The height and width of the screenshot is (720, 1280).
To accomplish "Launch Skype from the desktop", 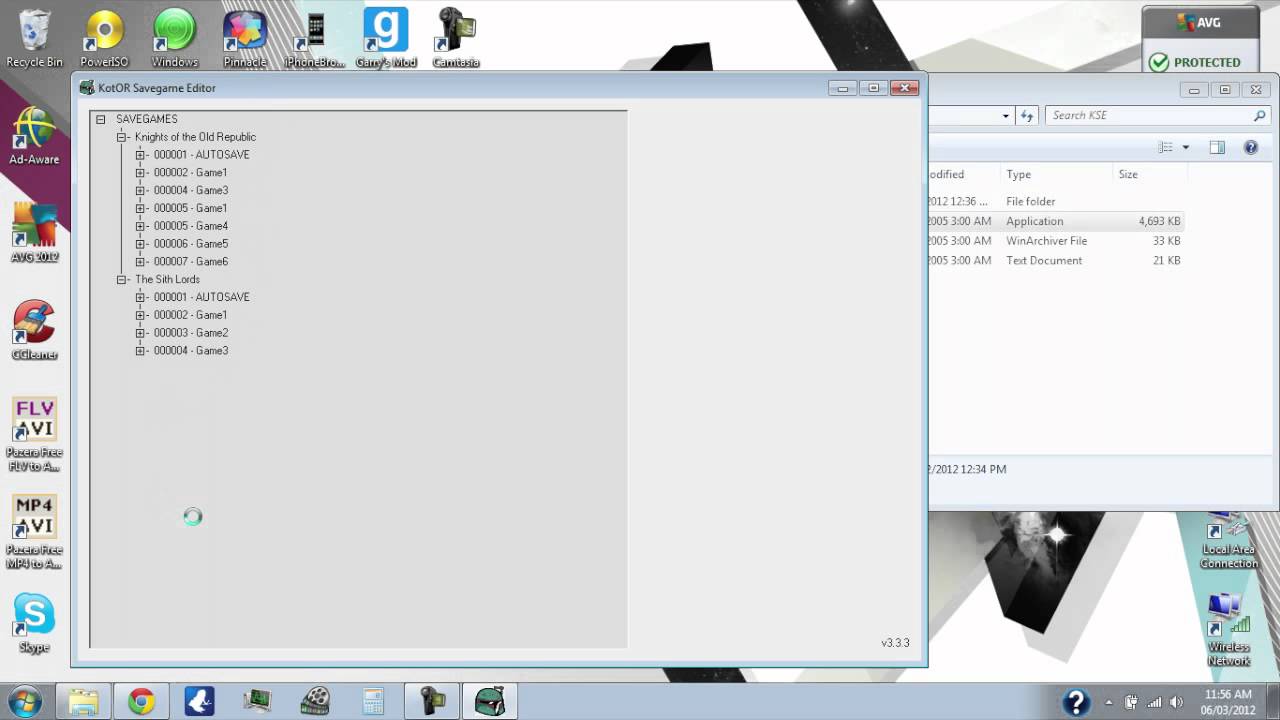I will (x=34, y=623).
